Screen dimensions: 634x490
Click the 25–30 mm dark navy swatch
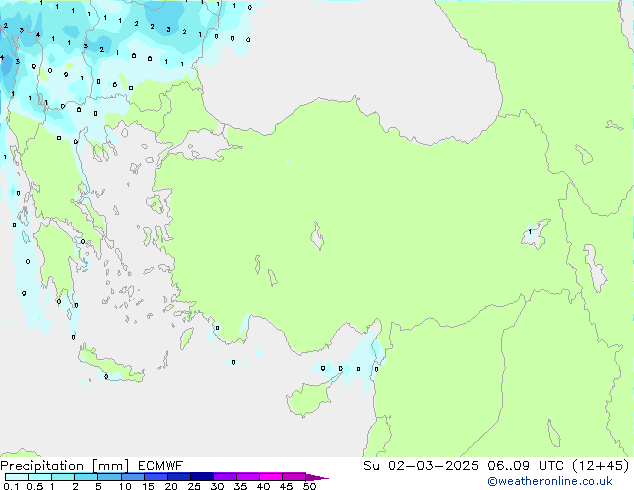202,477
